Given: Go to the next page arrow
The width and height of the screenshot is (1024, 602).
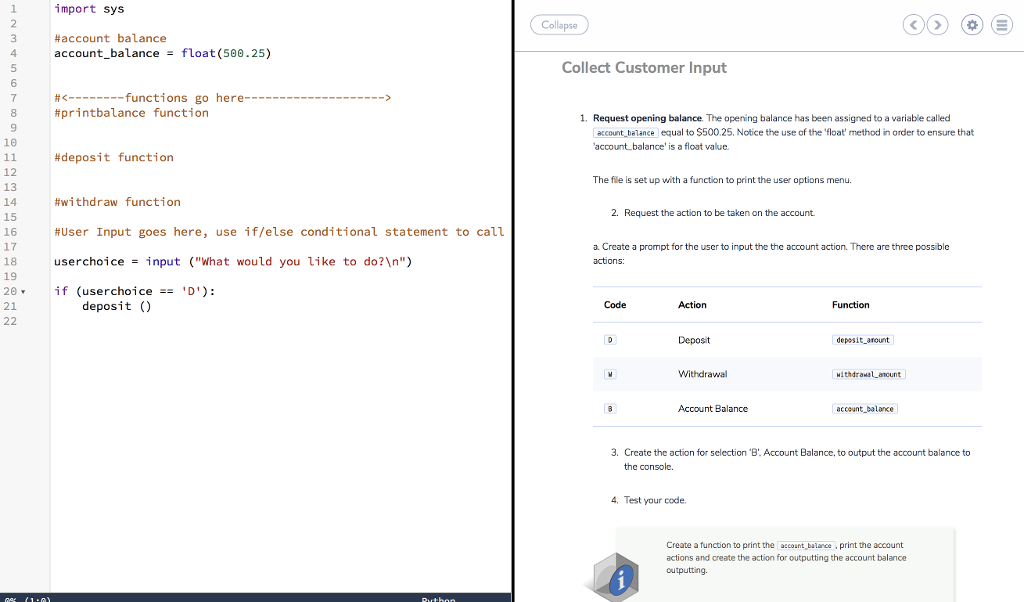Looking at the screenshot, I should tap(938, 25).
